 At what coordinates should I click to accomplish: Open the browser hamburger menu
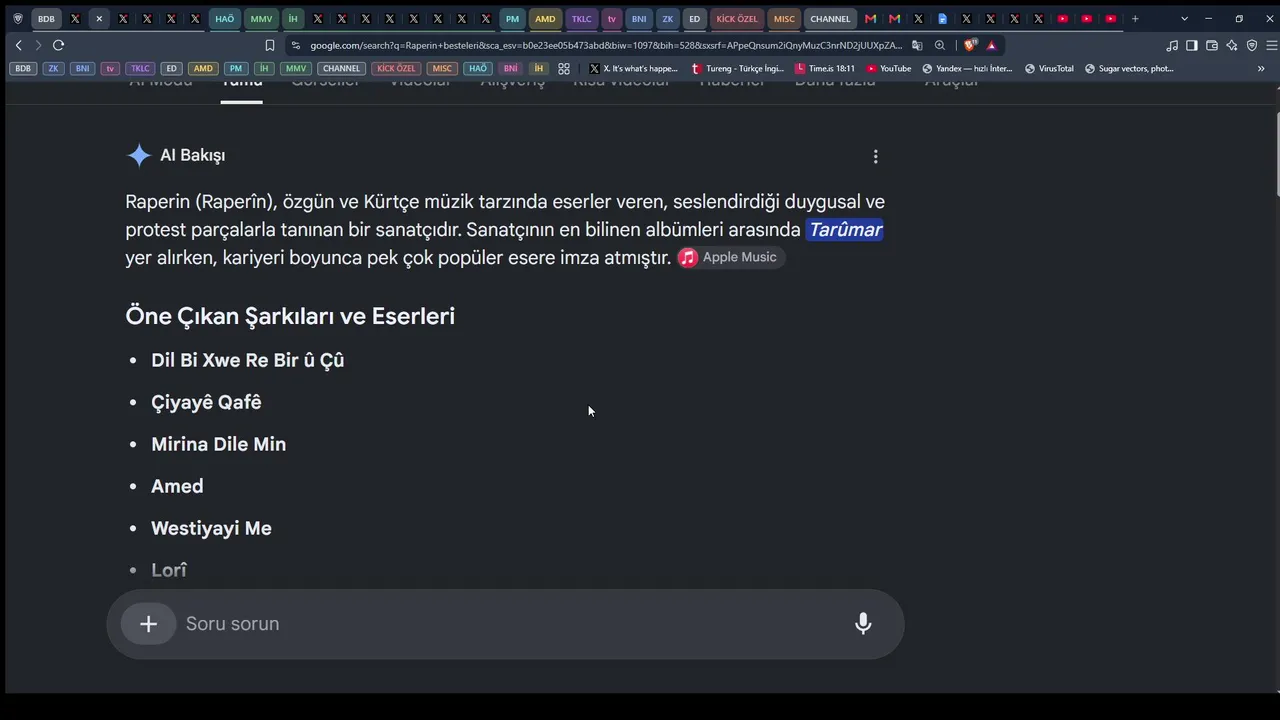pyautogui.click(x=1272, y=45)
